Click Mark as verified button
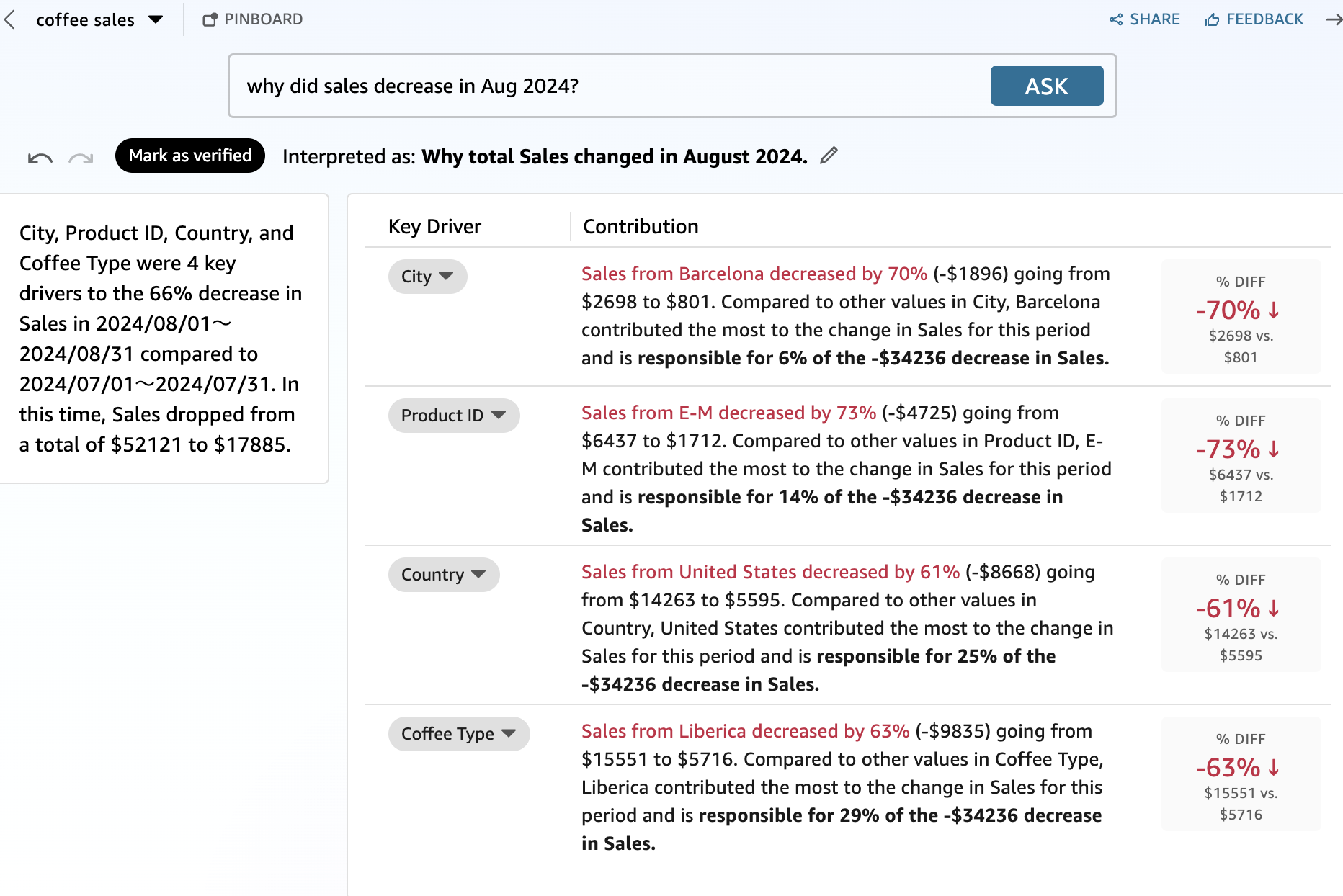The image size is (1343, 896). pos(190,156)
